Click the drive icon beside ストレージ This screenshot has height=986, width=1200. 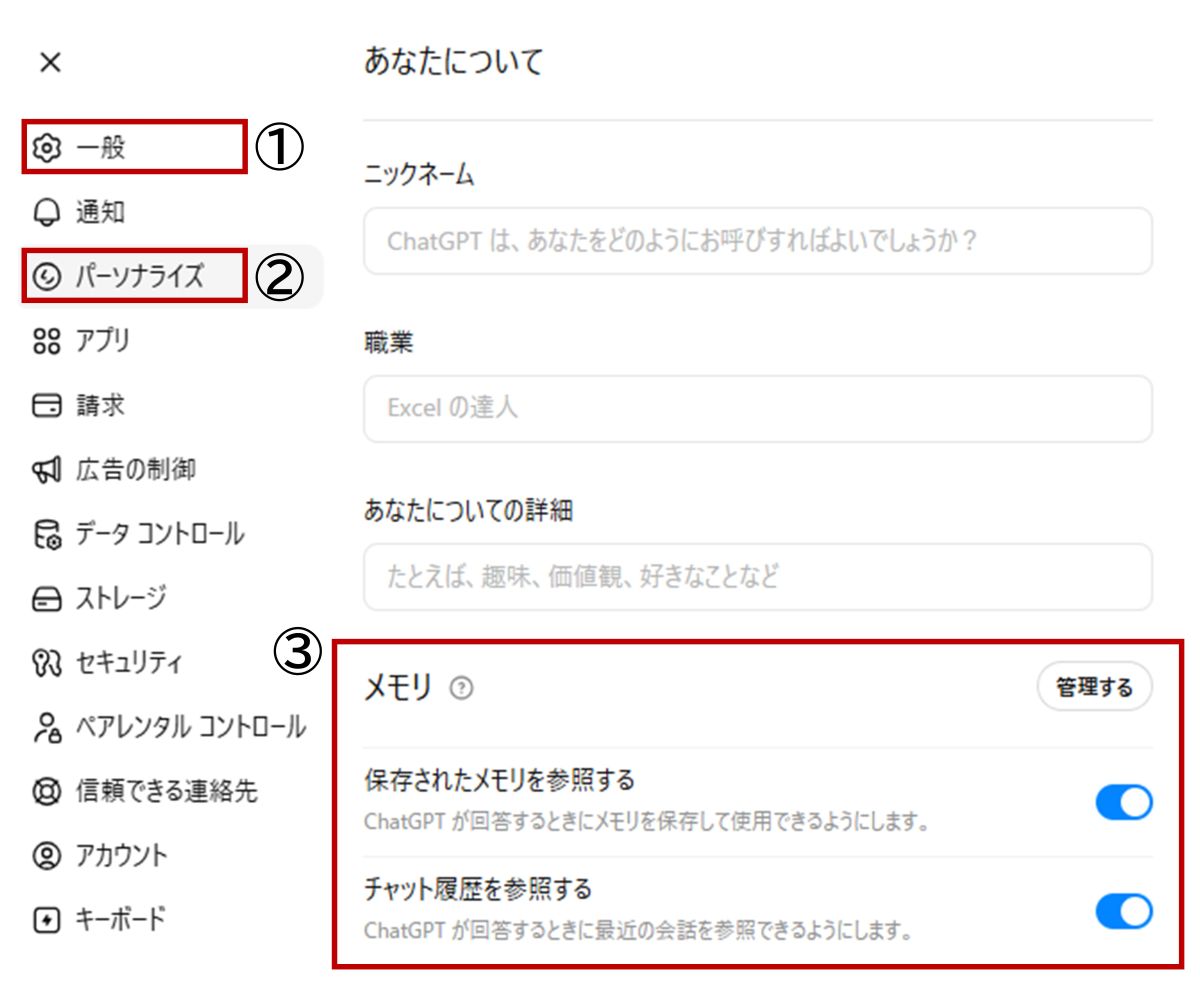click(x=46, y=599)
